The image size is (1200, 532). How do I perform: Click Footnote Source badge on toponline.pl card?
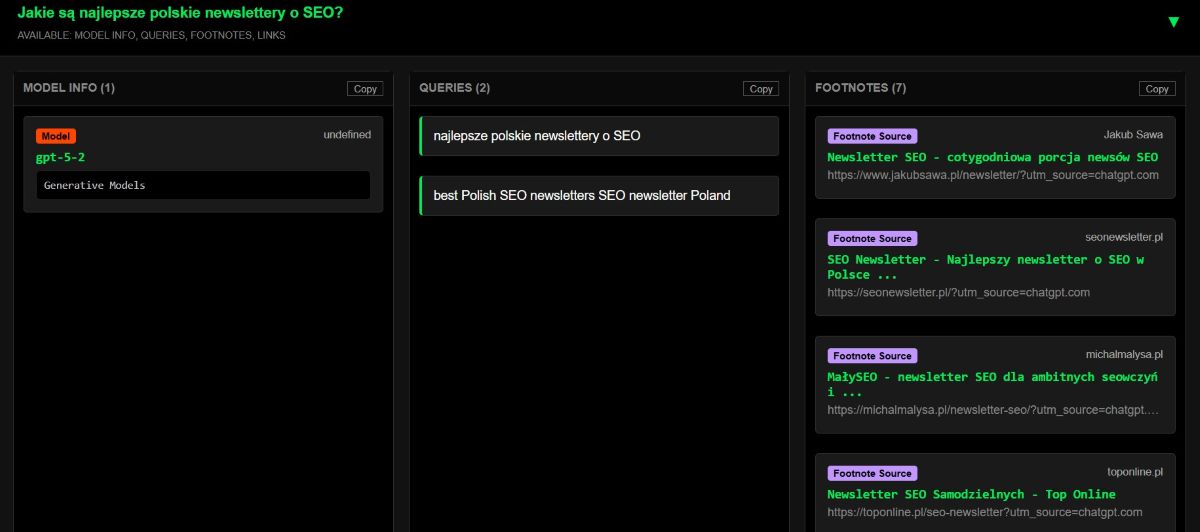pyautogui.click(x=872, y=474)
